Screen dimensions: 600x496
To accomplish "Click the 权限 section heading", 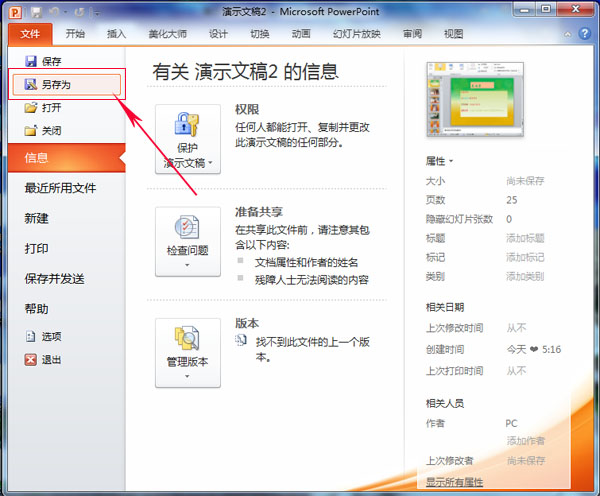I will coord(247,109).
